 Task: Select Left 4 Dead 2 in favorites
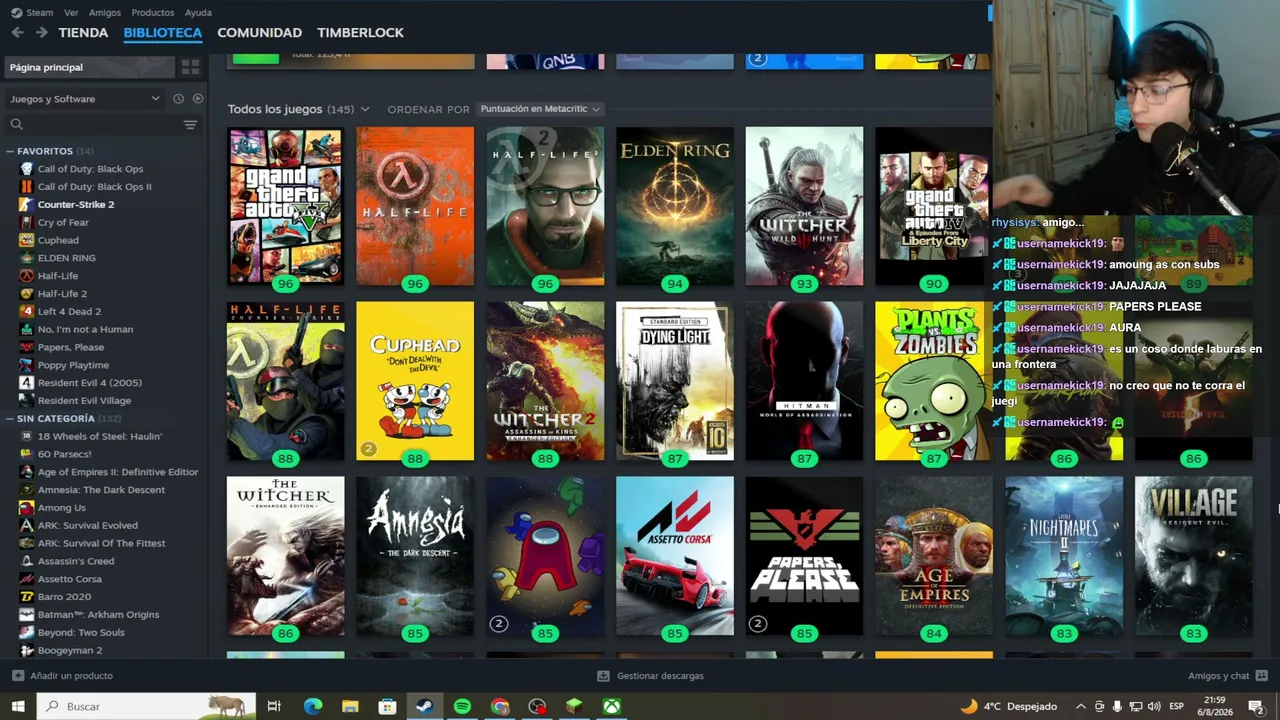[69, 311]
